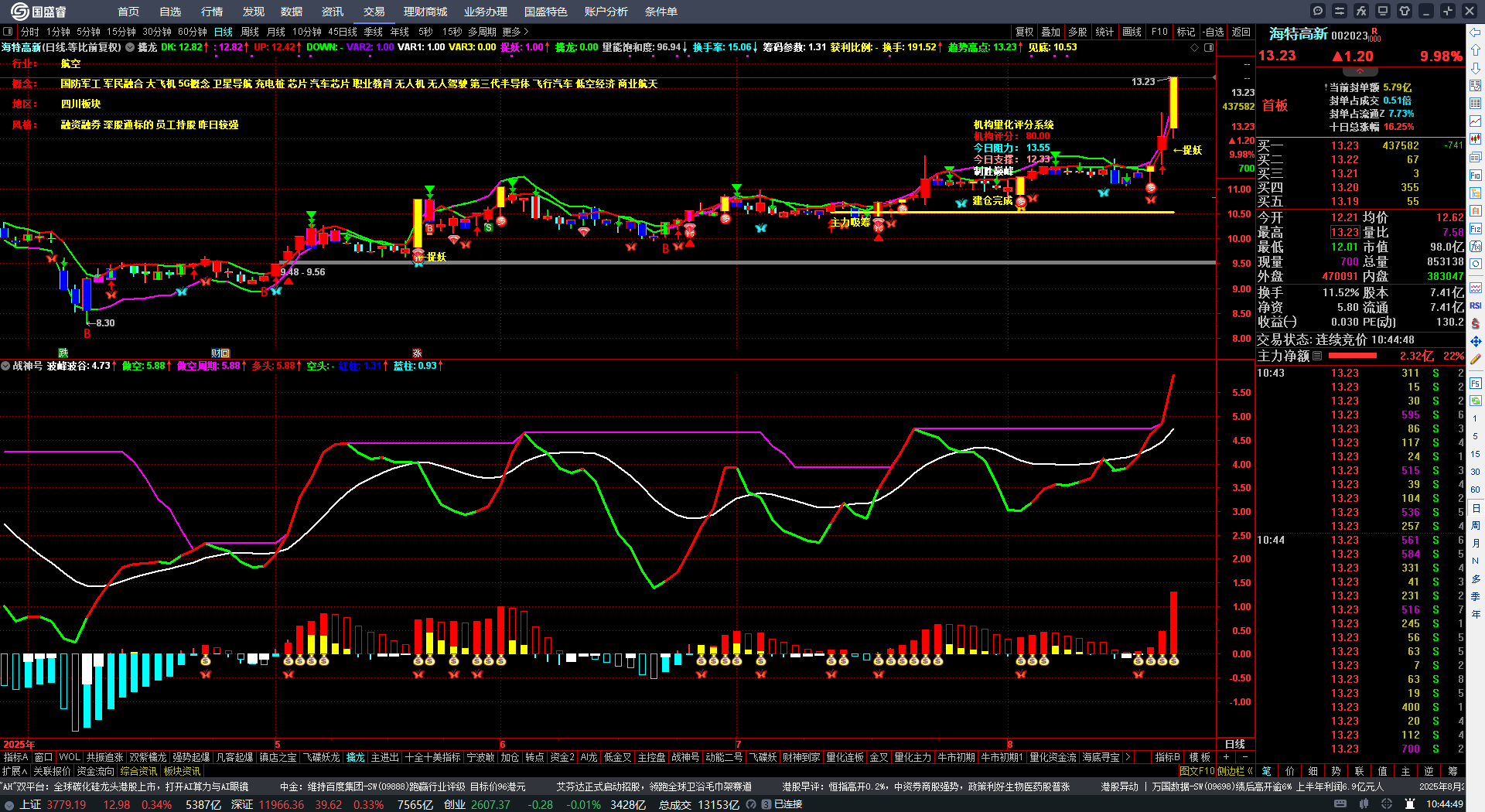This screenshot has height=812, width=1485.
Task: Select the 笔 tick detail tab
Action: click(1267, 771)
